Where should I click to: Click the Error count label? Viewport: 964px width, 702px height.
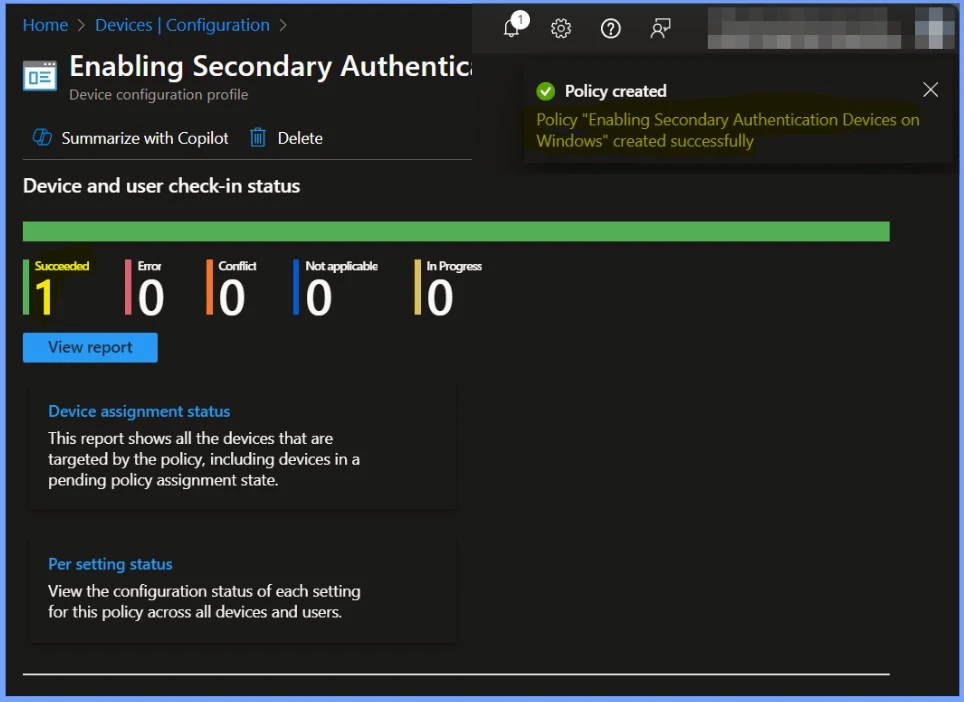point(149,266)
